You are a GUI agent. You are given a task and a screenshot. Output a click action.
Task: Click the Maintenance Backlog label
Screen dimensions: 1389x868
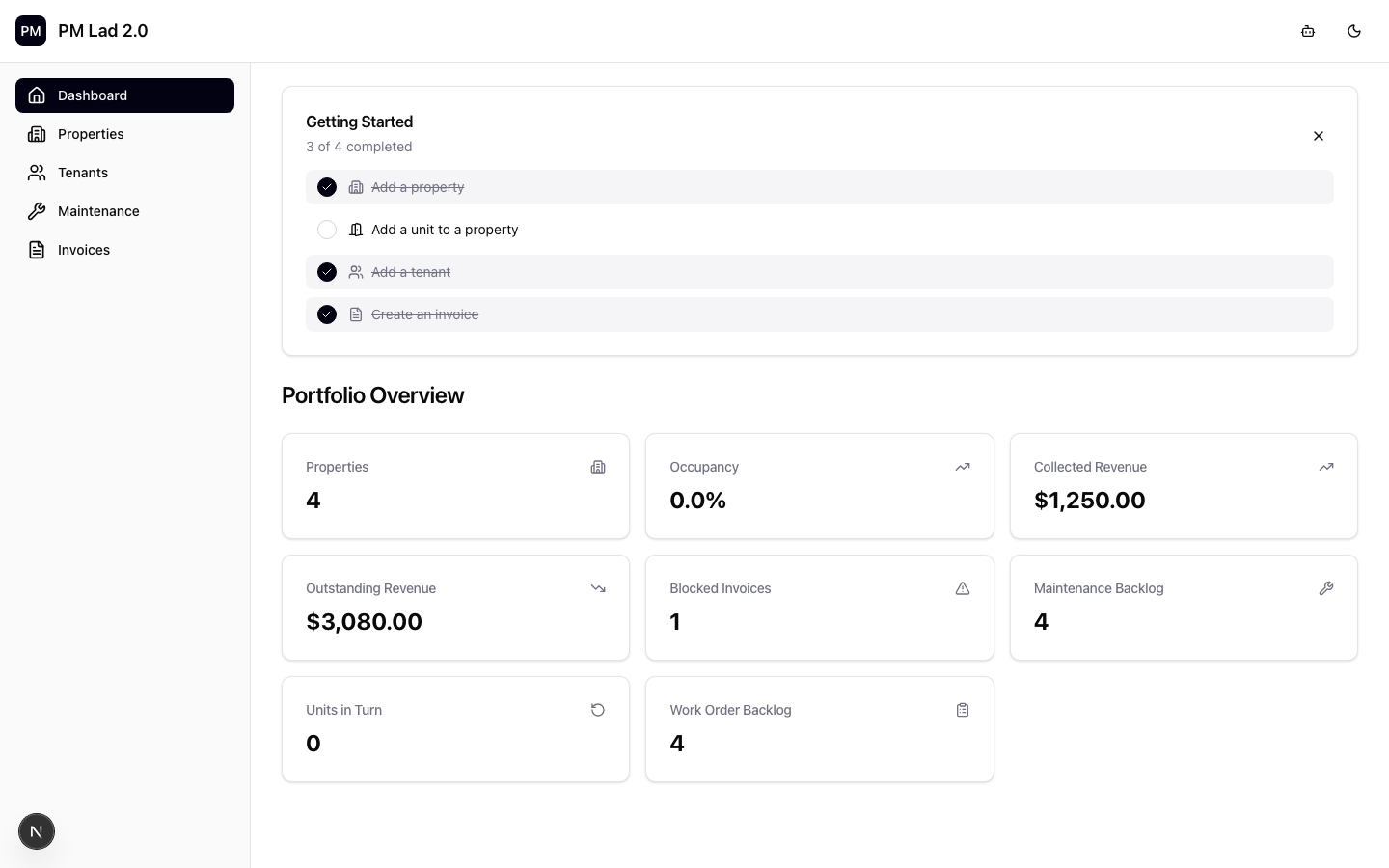pos(1099,588)
